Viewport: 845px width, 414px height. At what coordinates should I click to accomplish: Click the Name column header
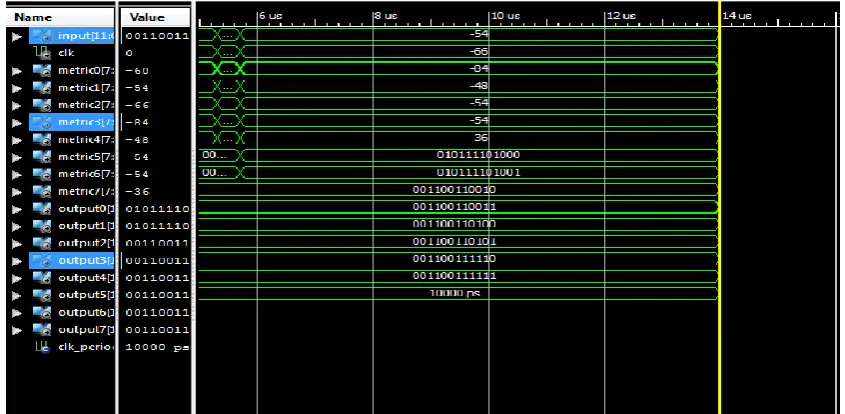[60, 17]
